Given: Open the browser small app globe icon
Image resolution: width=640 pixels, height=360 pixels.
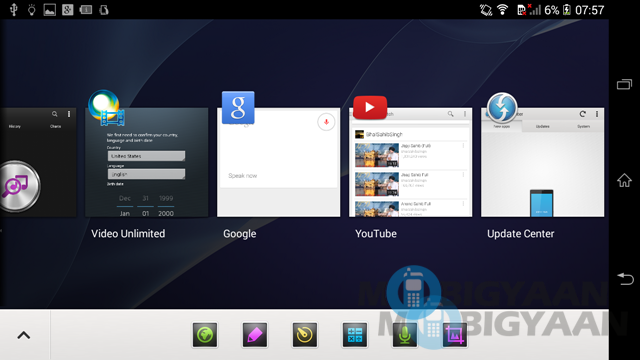Looking at the screenshot, I should (205, 335).
